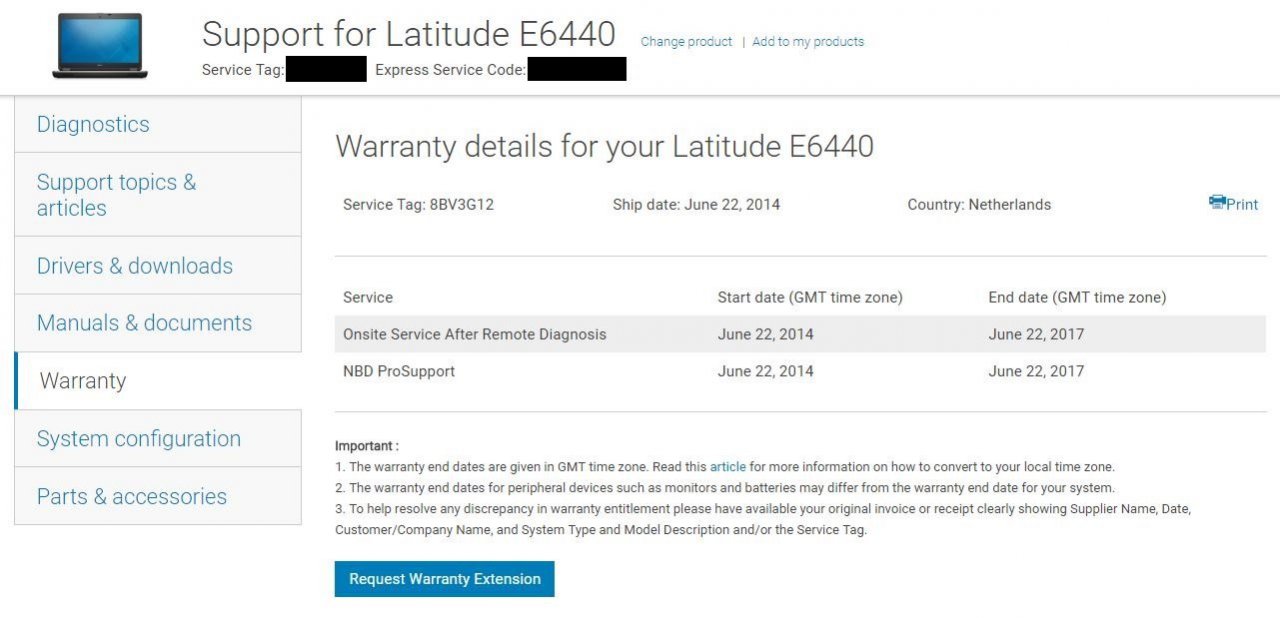
Task: Click the Change product link
Action: point(686,42)
